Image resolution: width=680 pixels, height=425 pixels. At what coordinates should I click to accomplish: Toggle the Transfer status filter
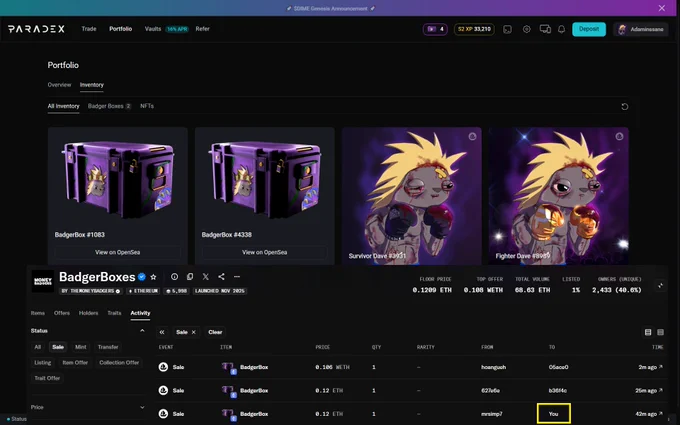[x=108, y=347]
